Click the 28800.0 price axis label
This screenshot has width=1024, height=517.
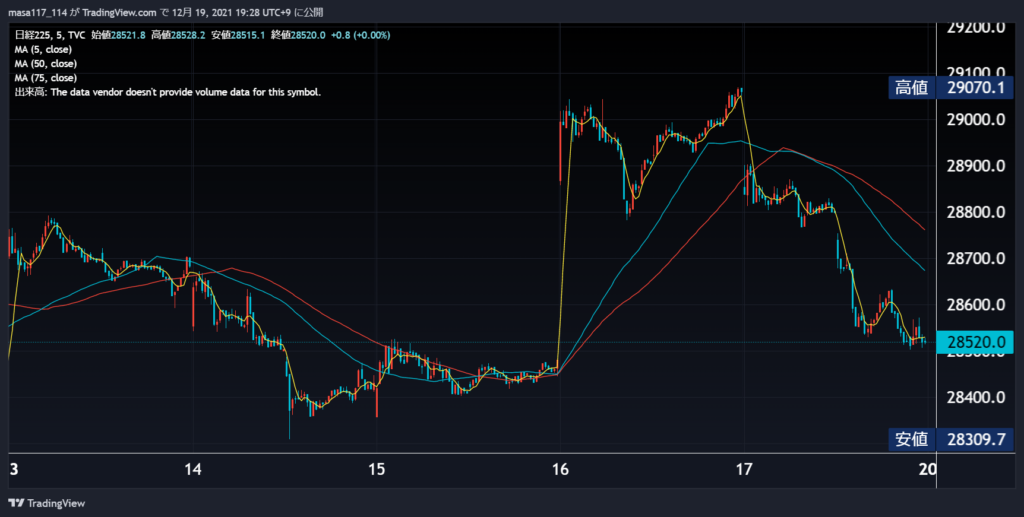[x=976, y=213]
